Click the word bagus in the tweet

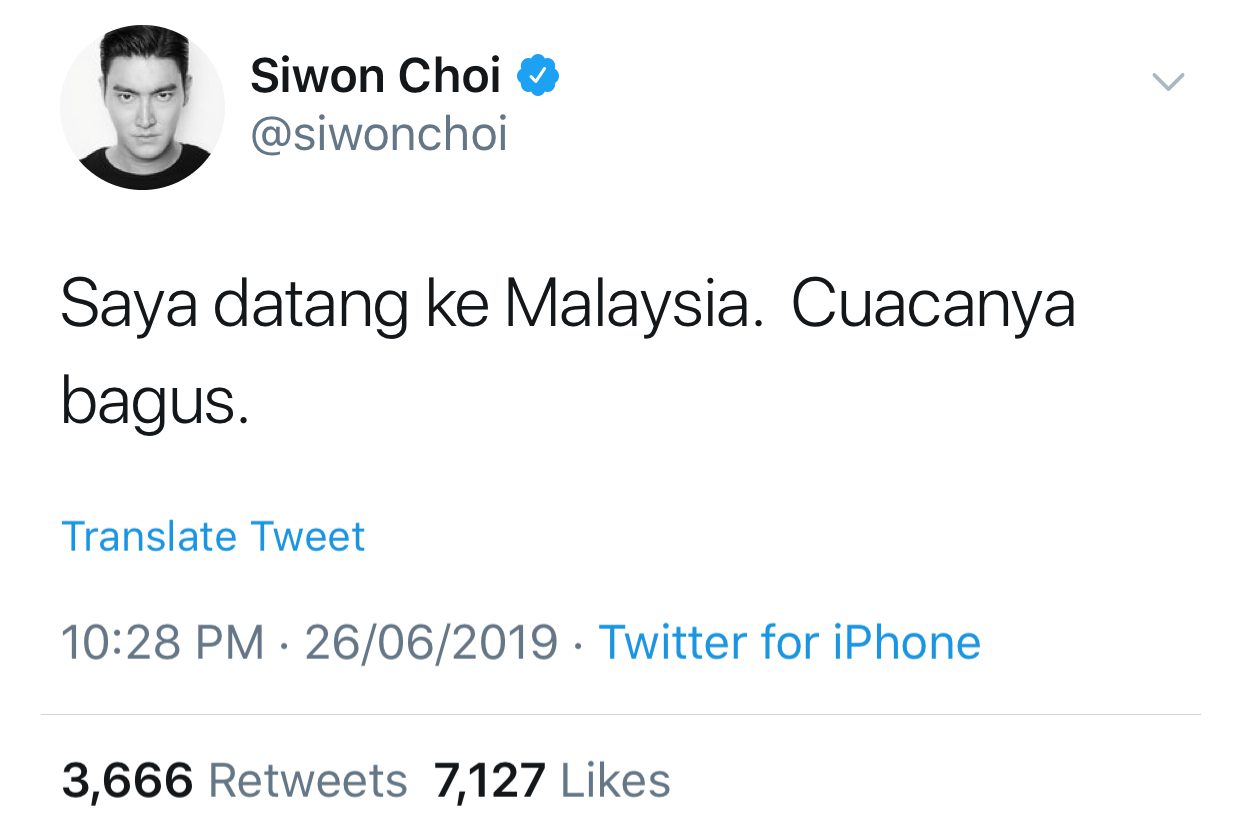[149, 403]
